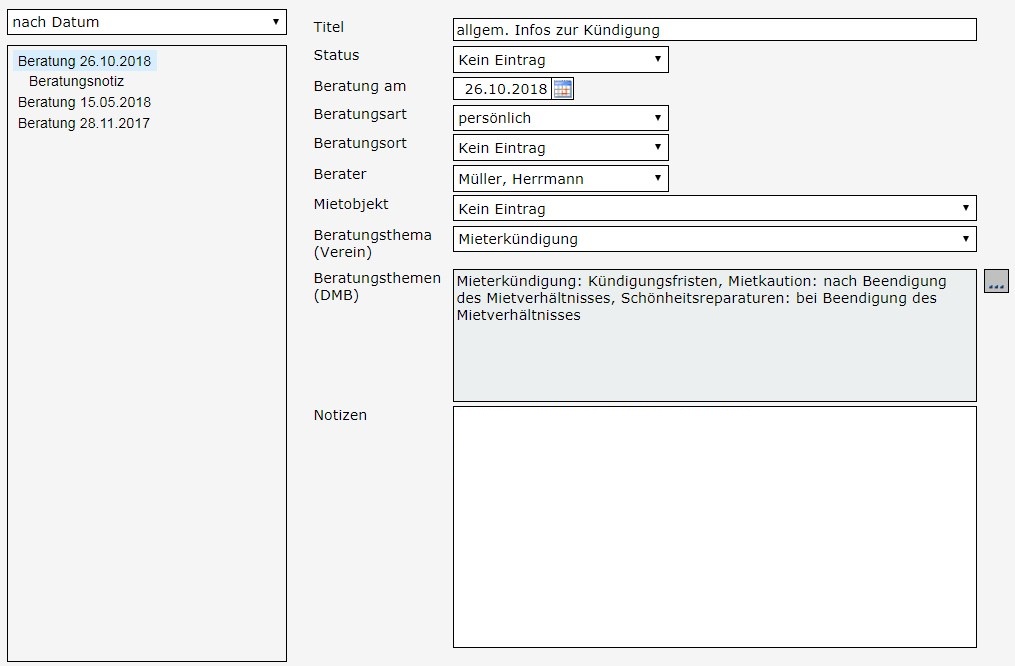
Task: Click the 'Beratungsort' label
Action: [360, 143]
